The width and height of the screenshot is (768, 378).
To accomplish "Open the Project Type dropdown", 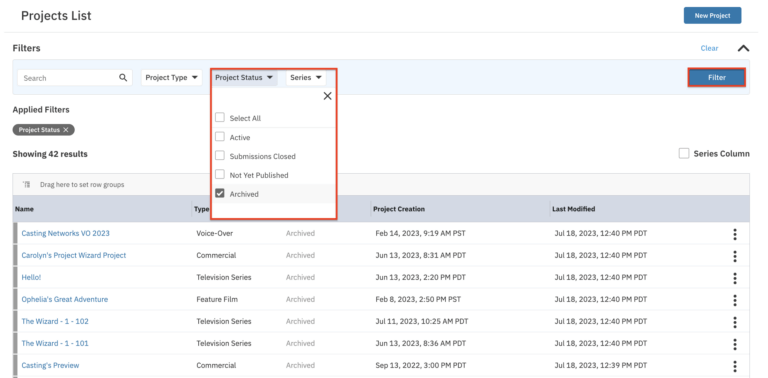I will click(x=171, y=77).
